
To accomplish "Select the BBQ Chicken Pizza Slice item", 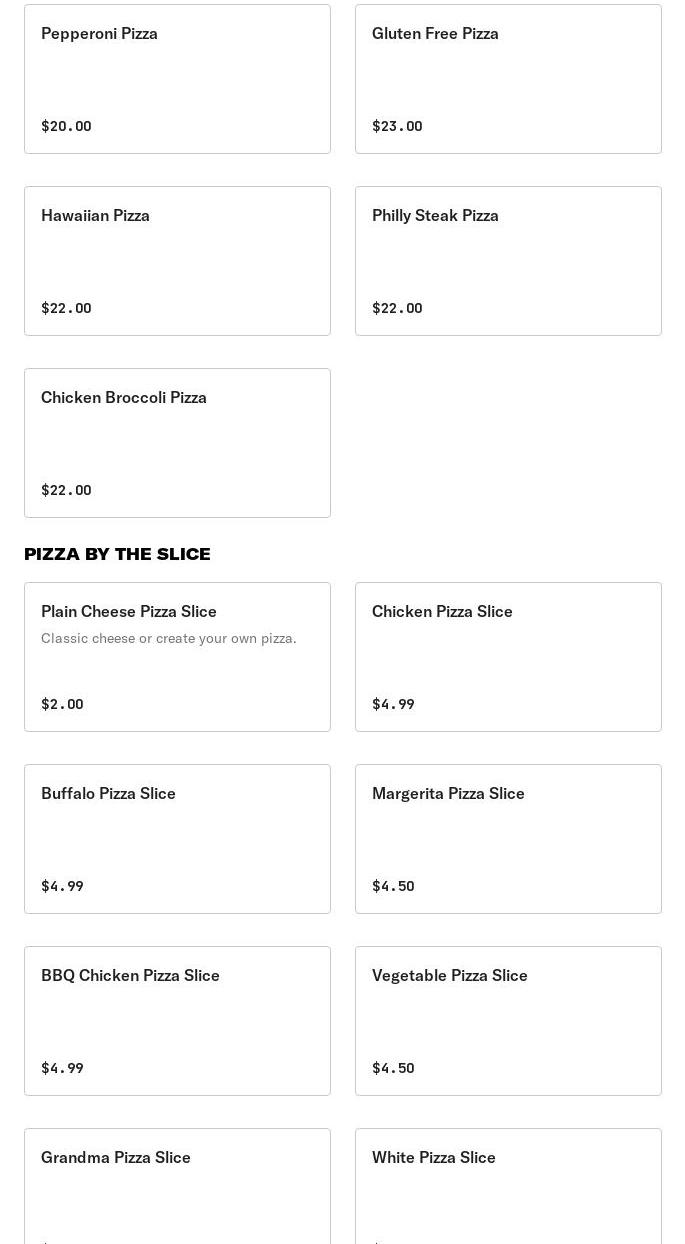I will point(177,1021).
